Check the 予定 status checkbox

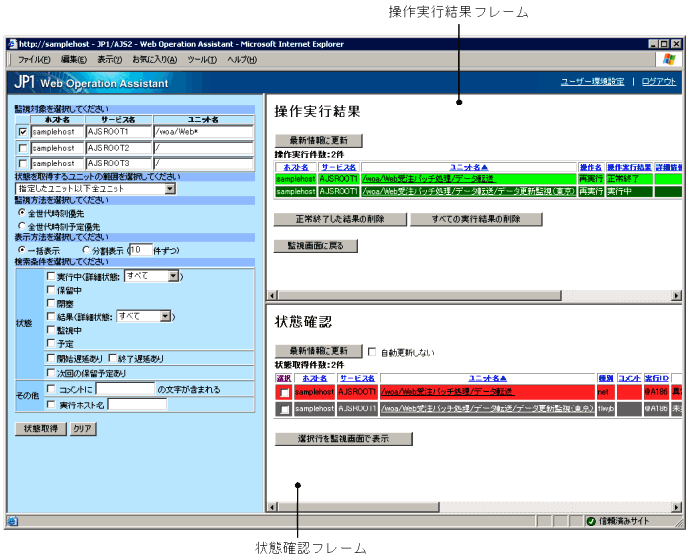point(51,343)
